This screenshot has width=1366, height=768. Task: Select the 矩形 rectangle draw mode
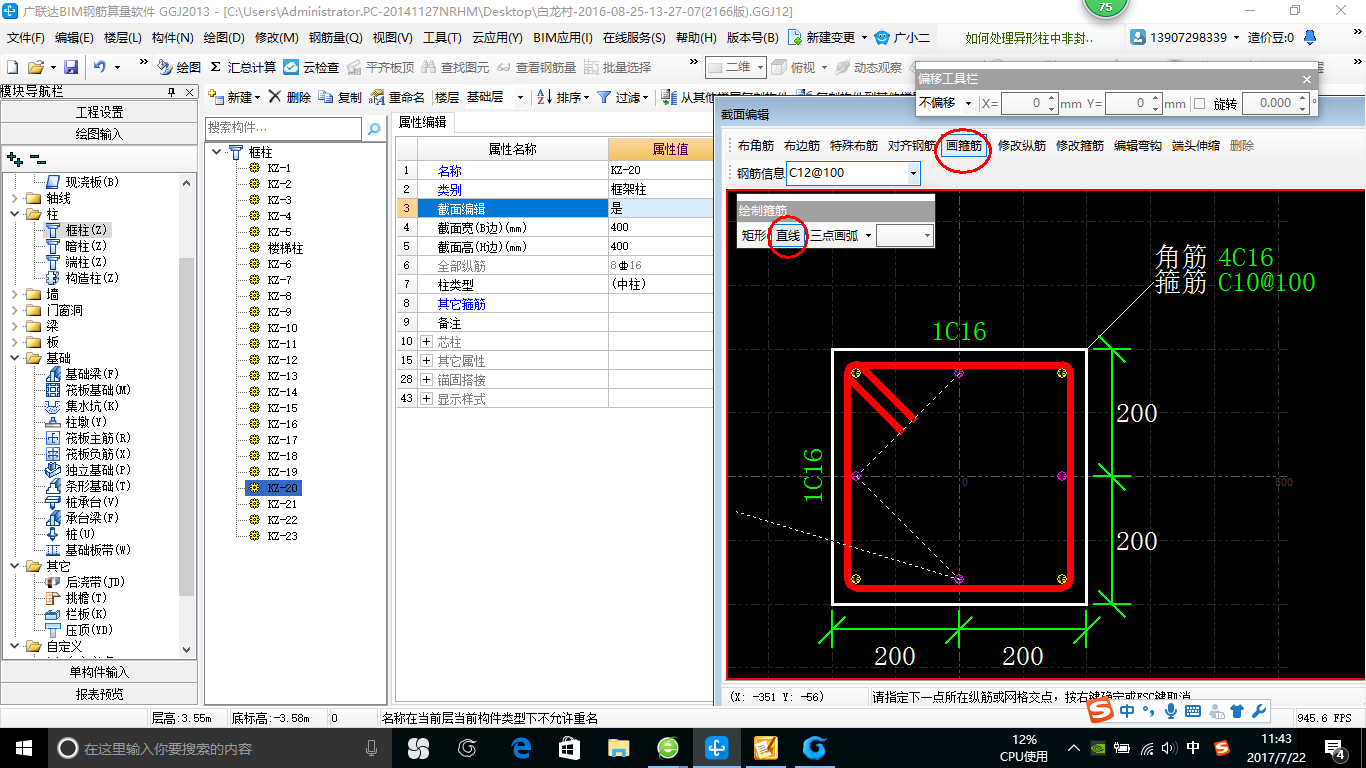click(754, 236)
